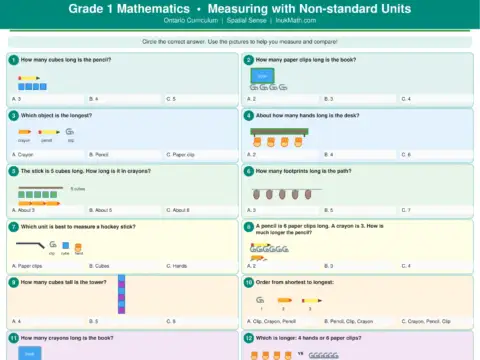Click the Ontario Curriculum header text
The width and height of the screenshot is (480, 360).
tap(191, 20)
